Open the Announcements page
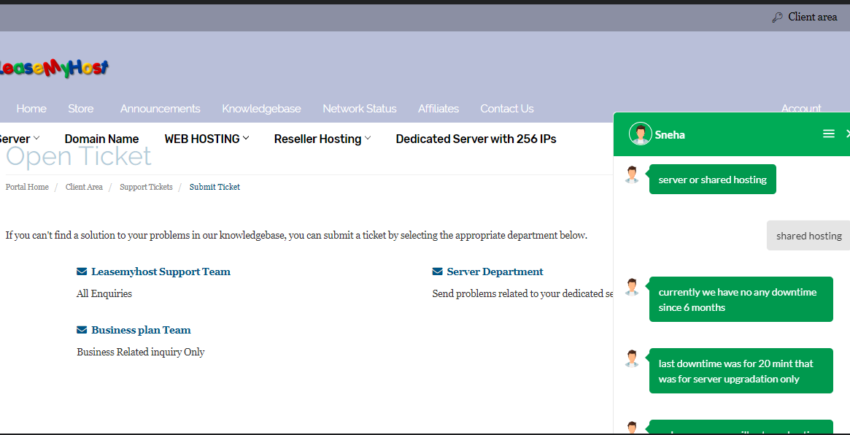The width and height of the screenshot is (850, 435). [160, 108]
